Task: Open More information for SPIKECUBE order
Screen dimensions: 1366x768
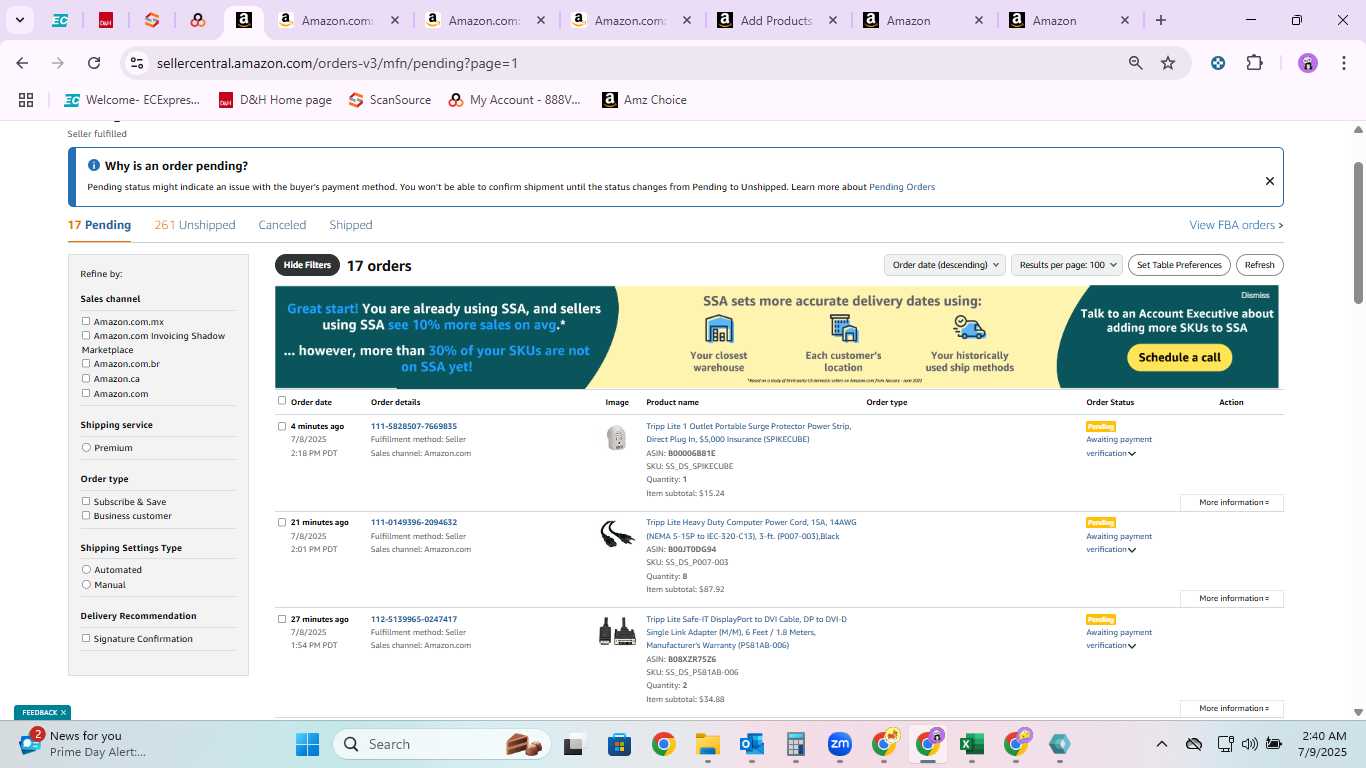Action: tap(1232, 502)
